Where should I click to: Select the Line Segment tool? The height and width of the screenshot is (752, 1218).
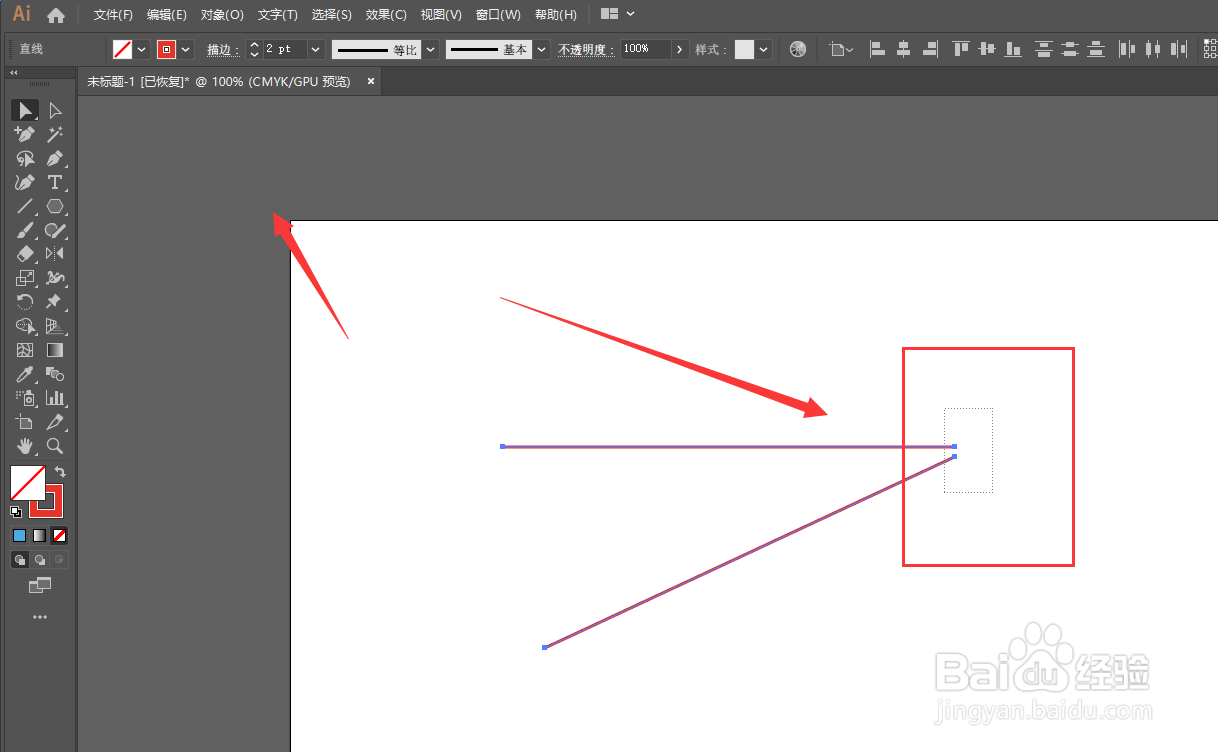25,206
